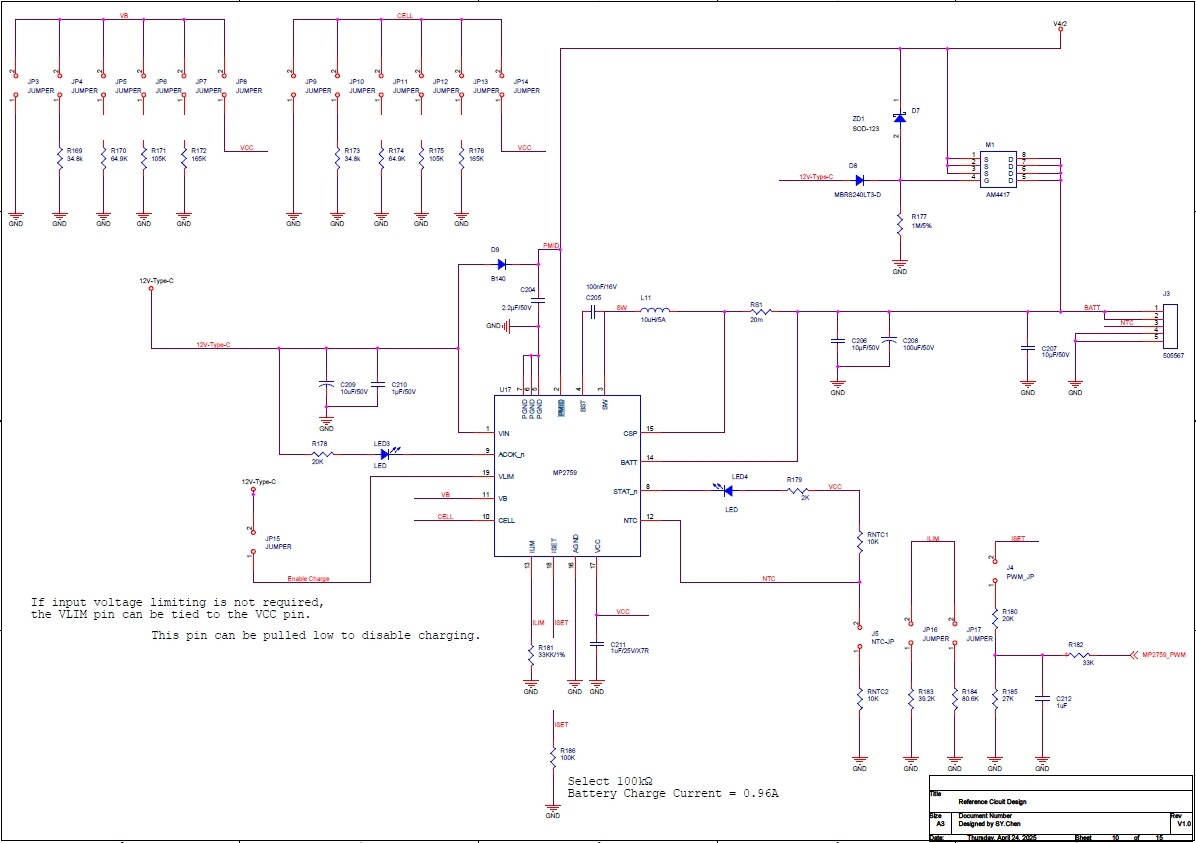
Task: Select the 'Battery Charge Current = 0.96A' note
Action: point(672,793)
